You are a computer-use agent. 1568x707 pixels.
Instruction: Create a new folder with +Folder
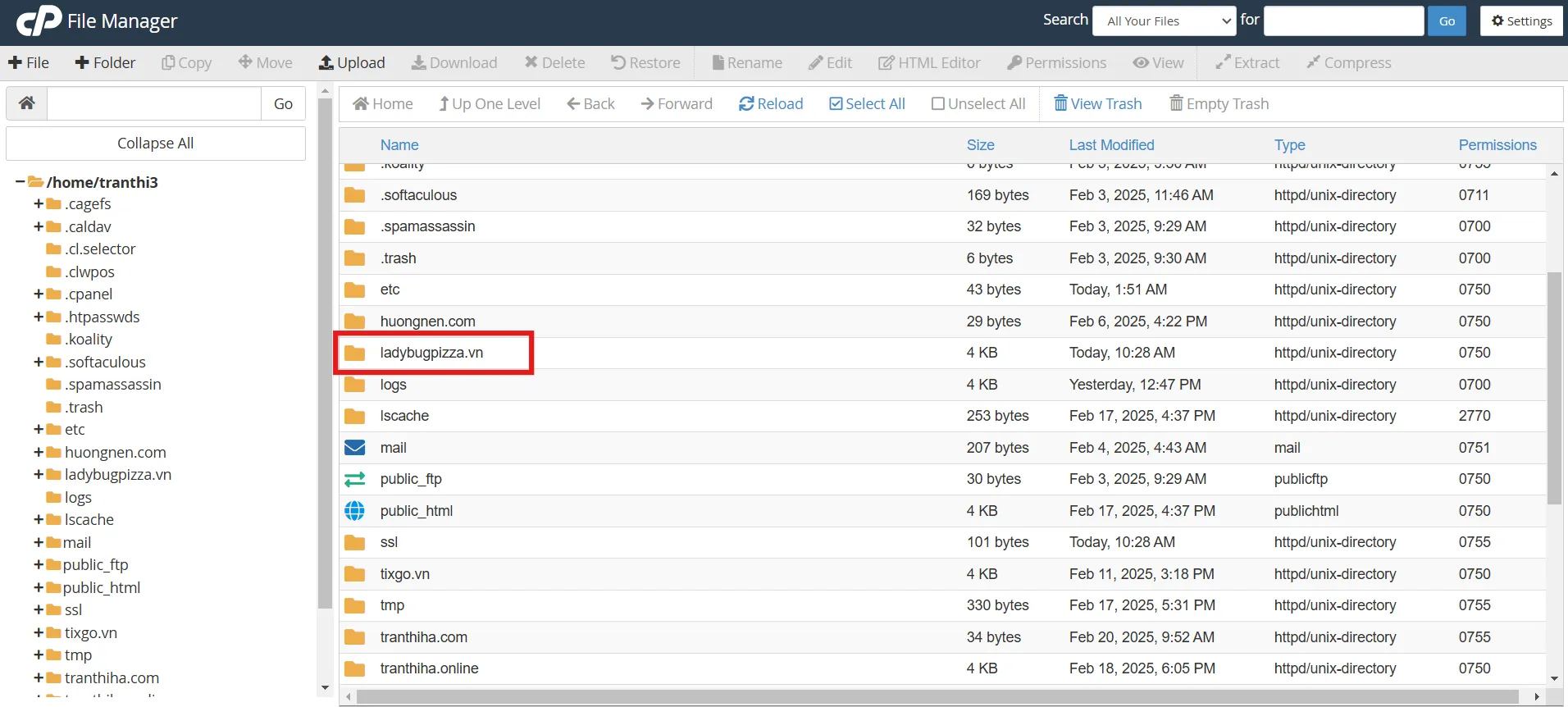click(105, 62)
